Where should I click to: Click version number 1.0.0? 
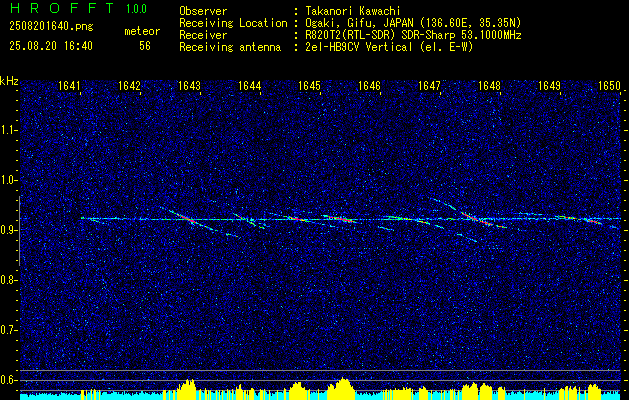point(136,9)
